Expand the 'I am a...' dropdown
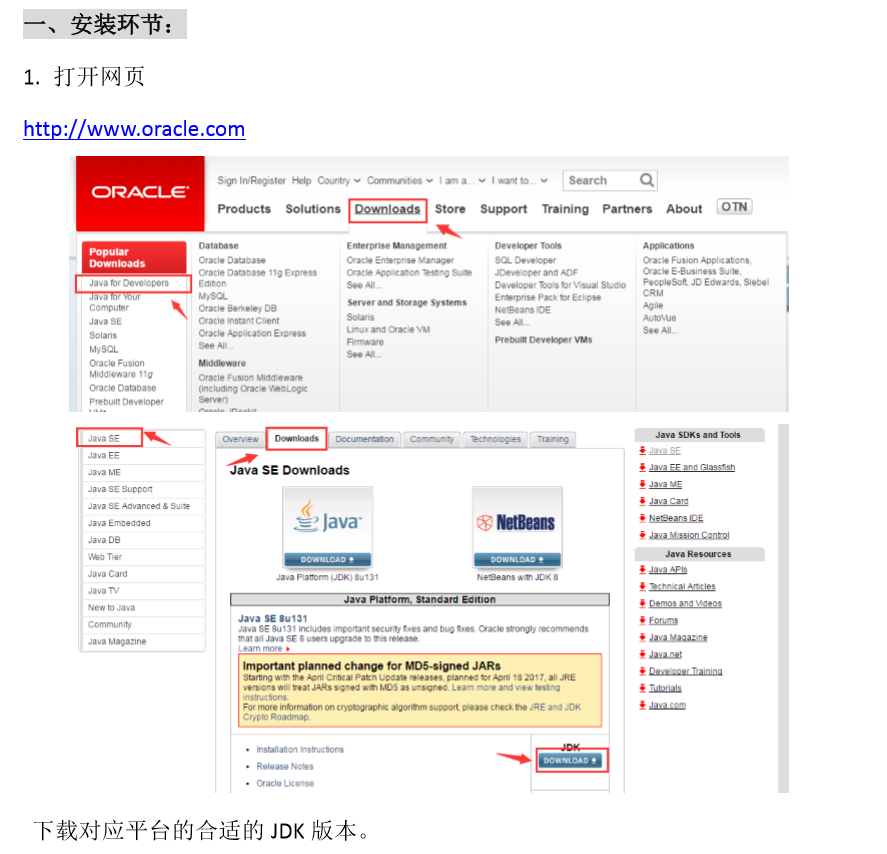 462,180
